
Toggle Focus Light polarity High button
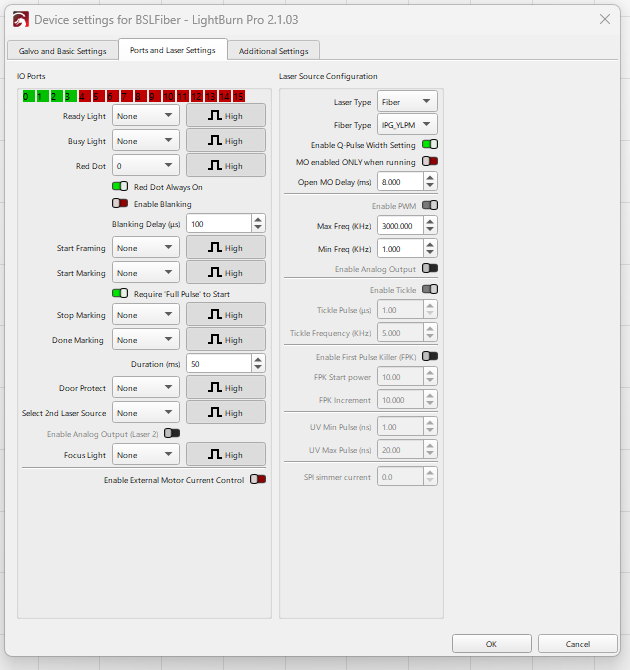(226, 455)
